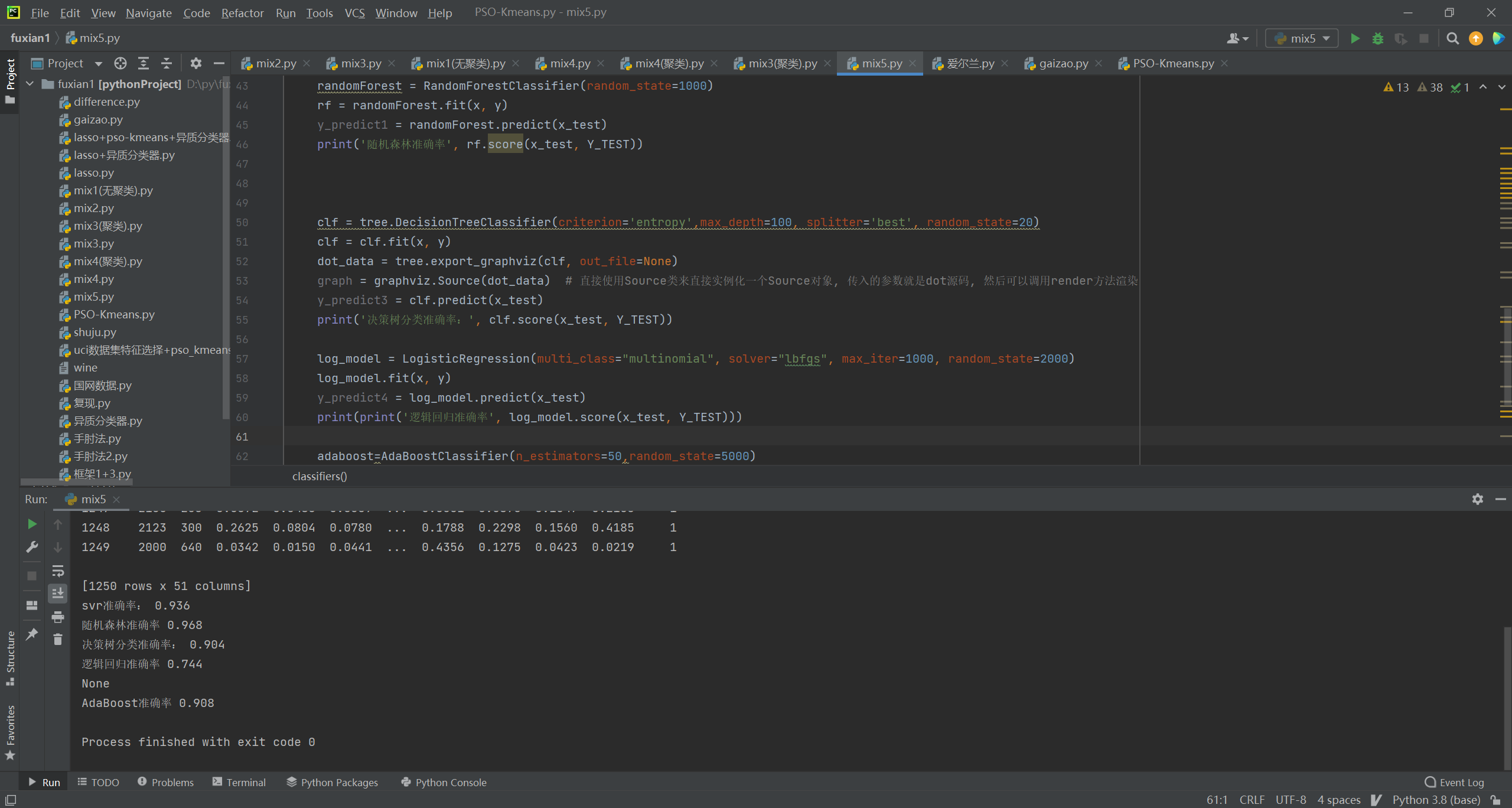The image size is (1512, 808).
Task: Click the warnings count 13 indicator
Action: (x=1396, y=87)
